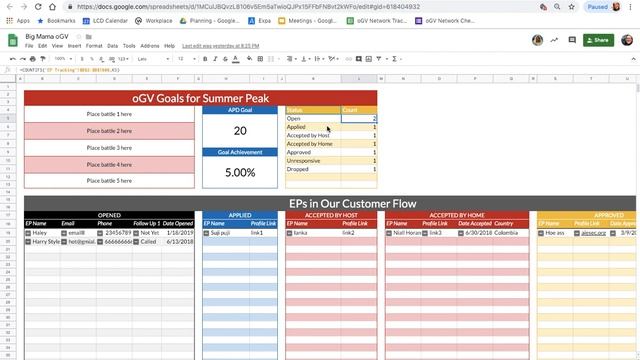Create a filter with funnel icon

379,59
